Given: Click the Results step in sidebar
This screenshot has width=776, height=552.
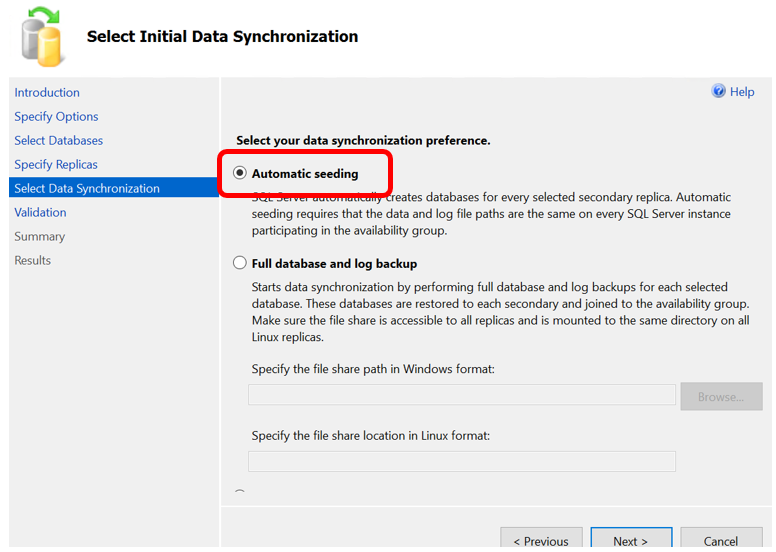Looking at the screenshot, I should (x=33, y=260).
